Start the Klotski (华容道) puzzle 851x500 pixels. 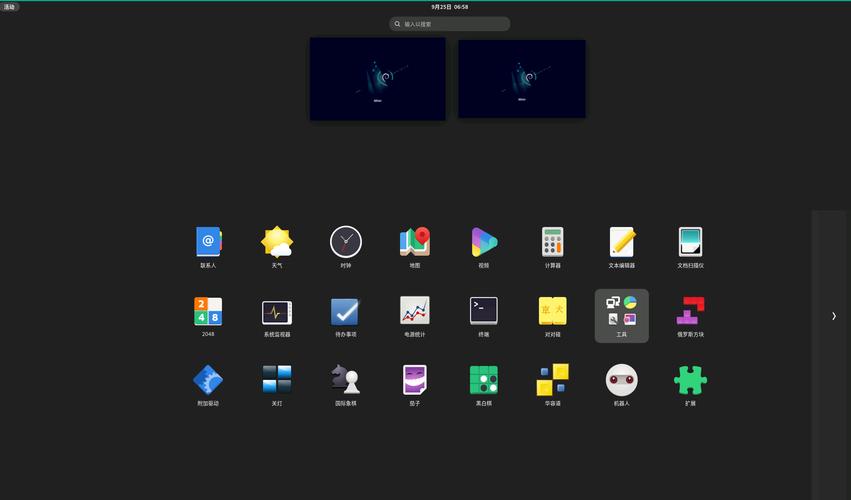(552, 384)
